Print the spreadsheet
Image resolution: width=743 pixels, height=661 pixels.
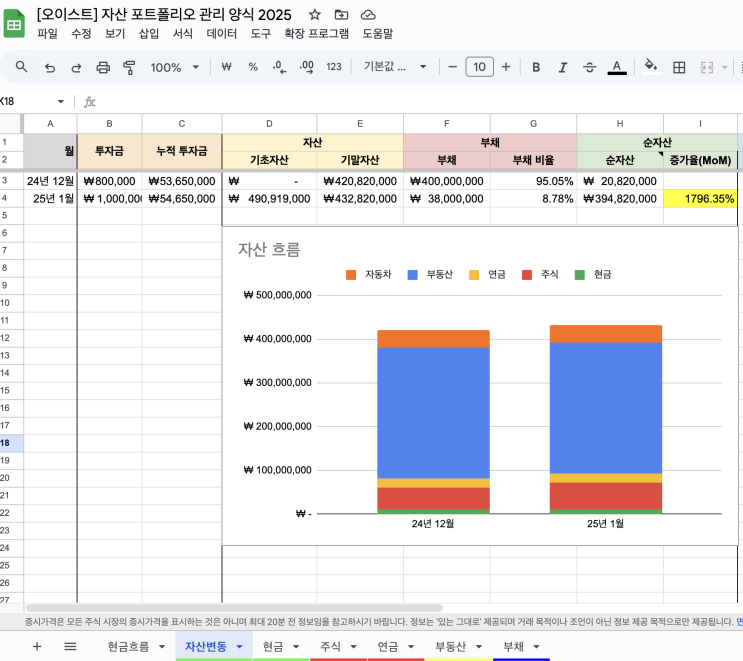(103, 67)
